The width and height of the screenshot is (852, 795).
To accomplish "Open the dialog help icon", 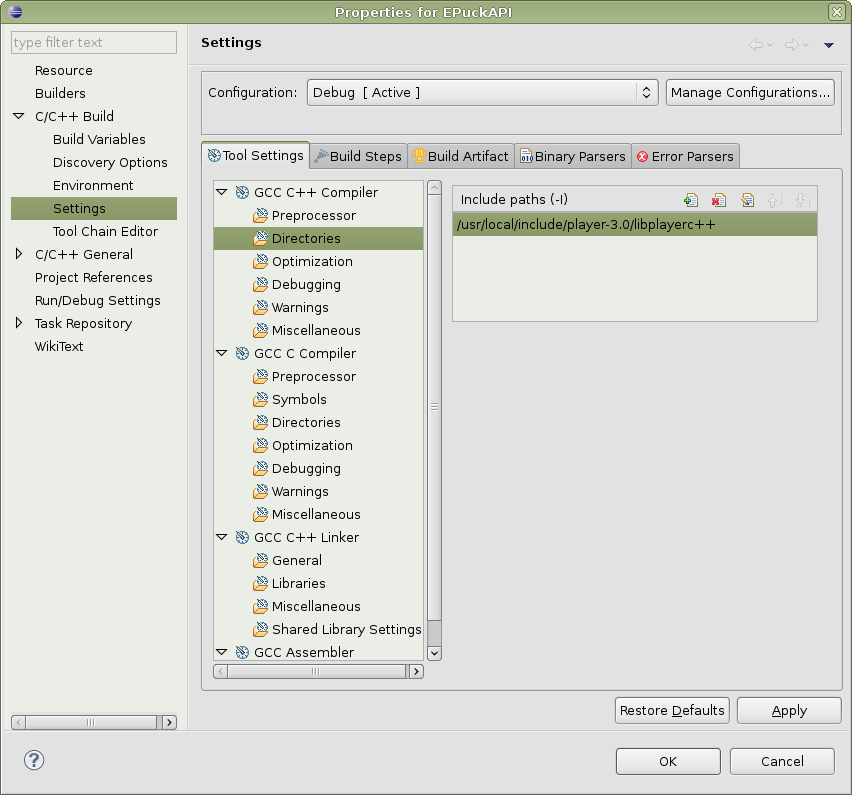I will coord(34,760).
